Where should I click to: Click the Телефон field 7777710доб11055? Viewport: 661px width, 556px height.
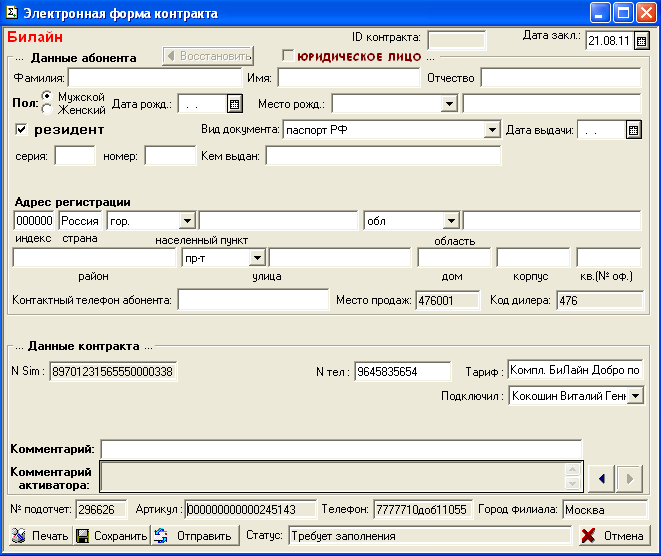[423, 509]
